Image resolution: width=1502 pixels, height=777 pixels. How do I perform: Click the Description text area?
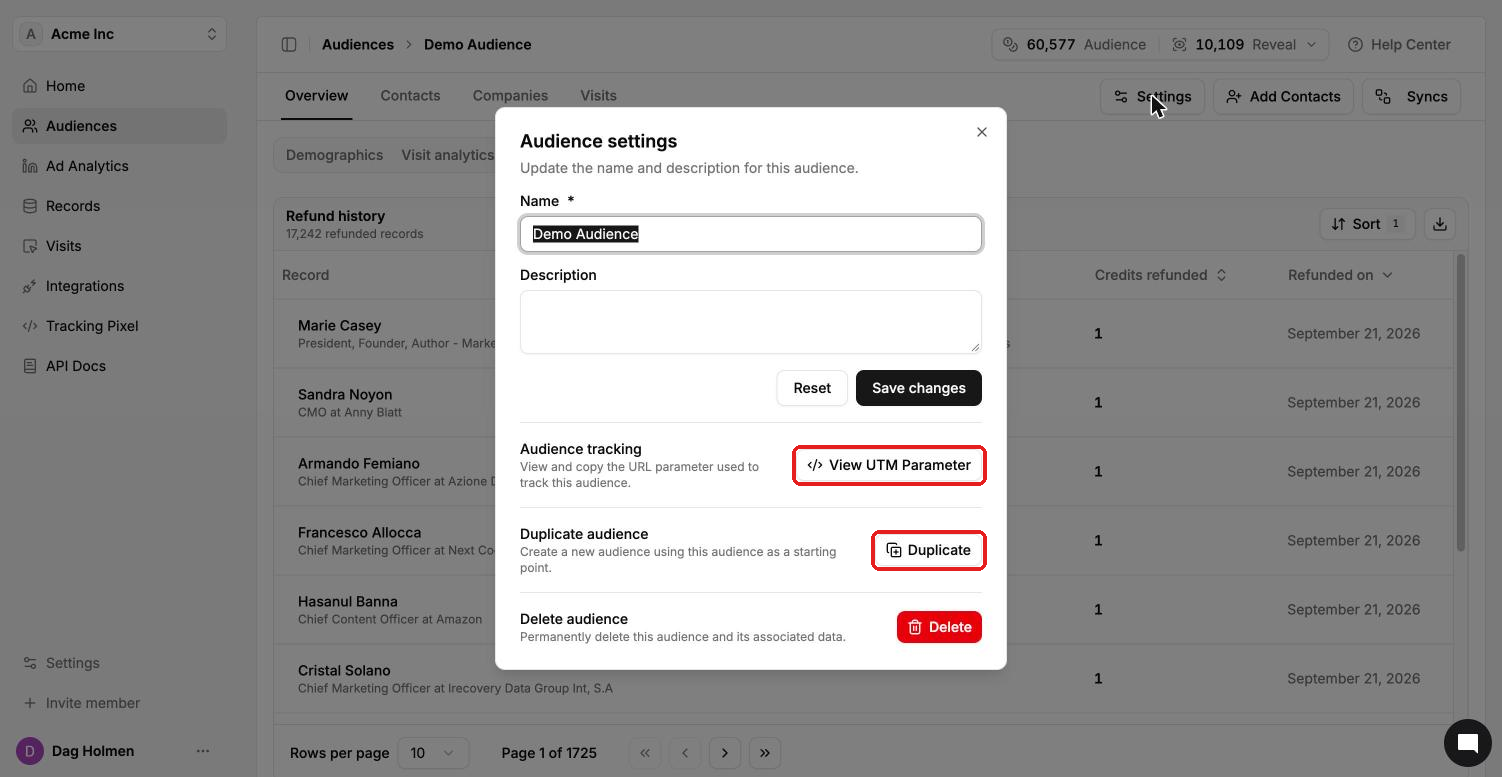pos(751,322)
